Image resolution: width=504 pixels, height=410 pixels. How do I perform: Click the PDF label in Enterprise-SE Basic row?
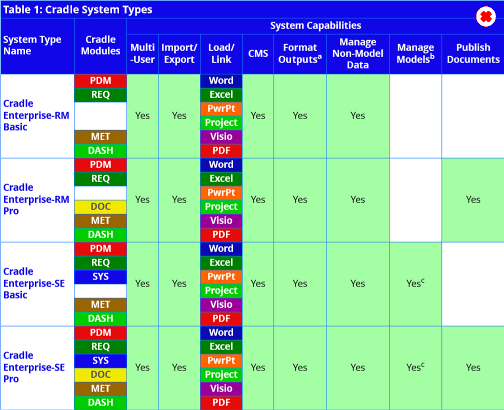pos(221,319)
